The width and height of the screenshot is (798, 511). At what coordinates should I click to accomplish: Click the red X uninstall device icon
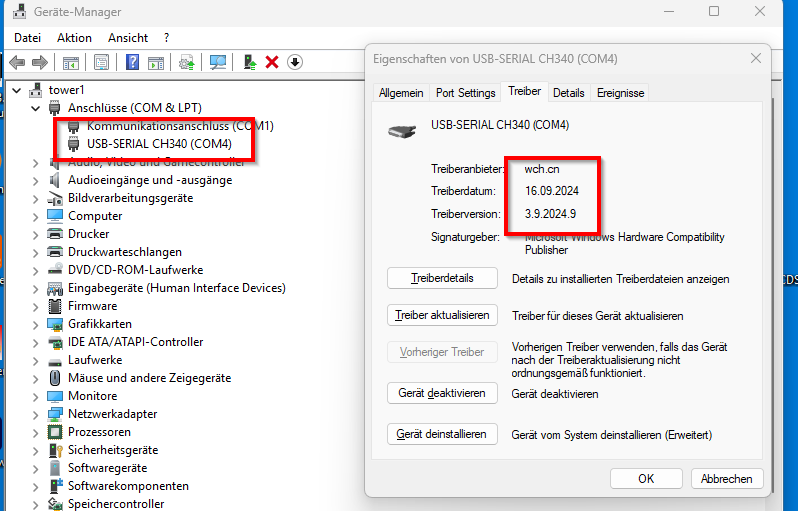(272, 62)
